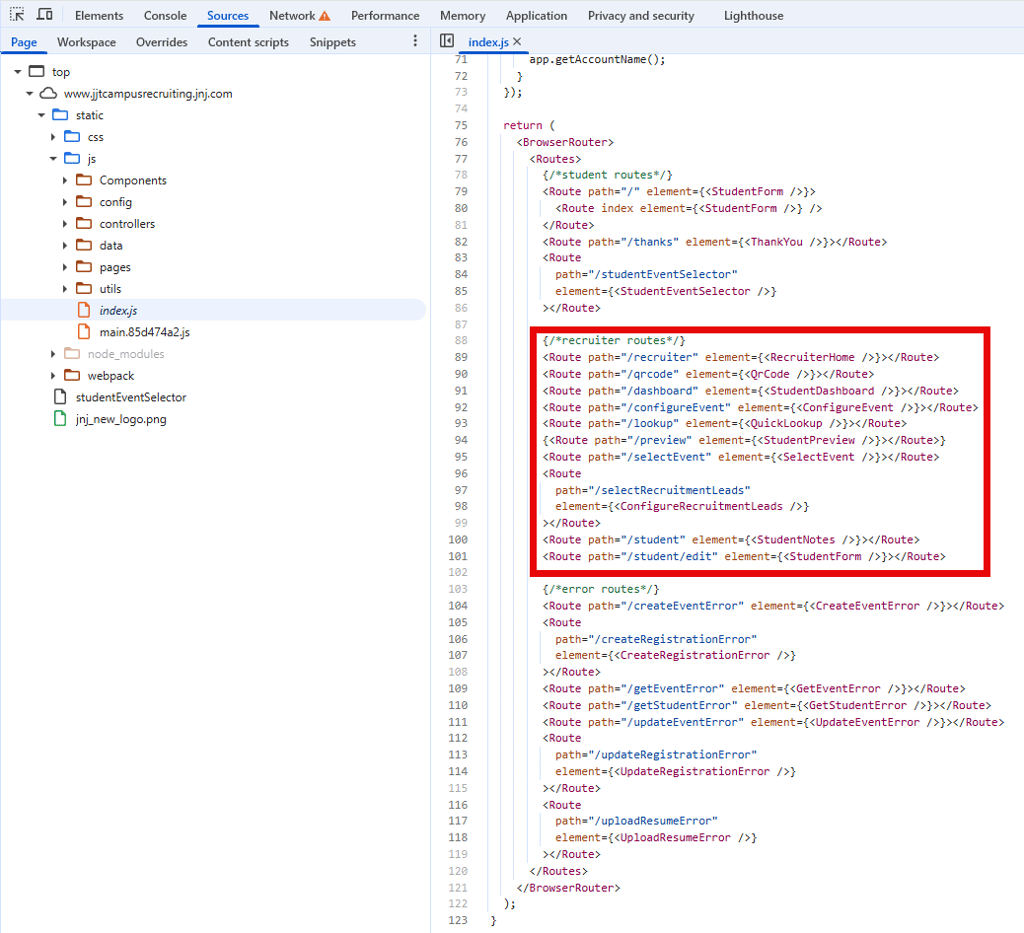1024x933 pixels.
Task: Toggle the device toolbar icon
Action: 44,14
